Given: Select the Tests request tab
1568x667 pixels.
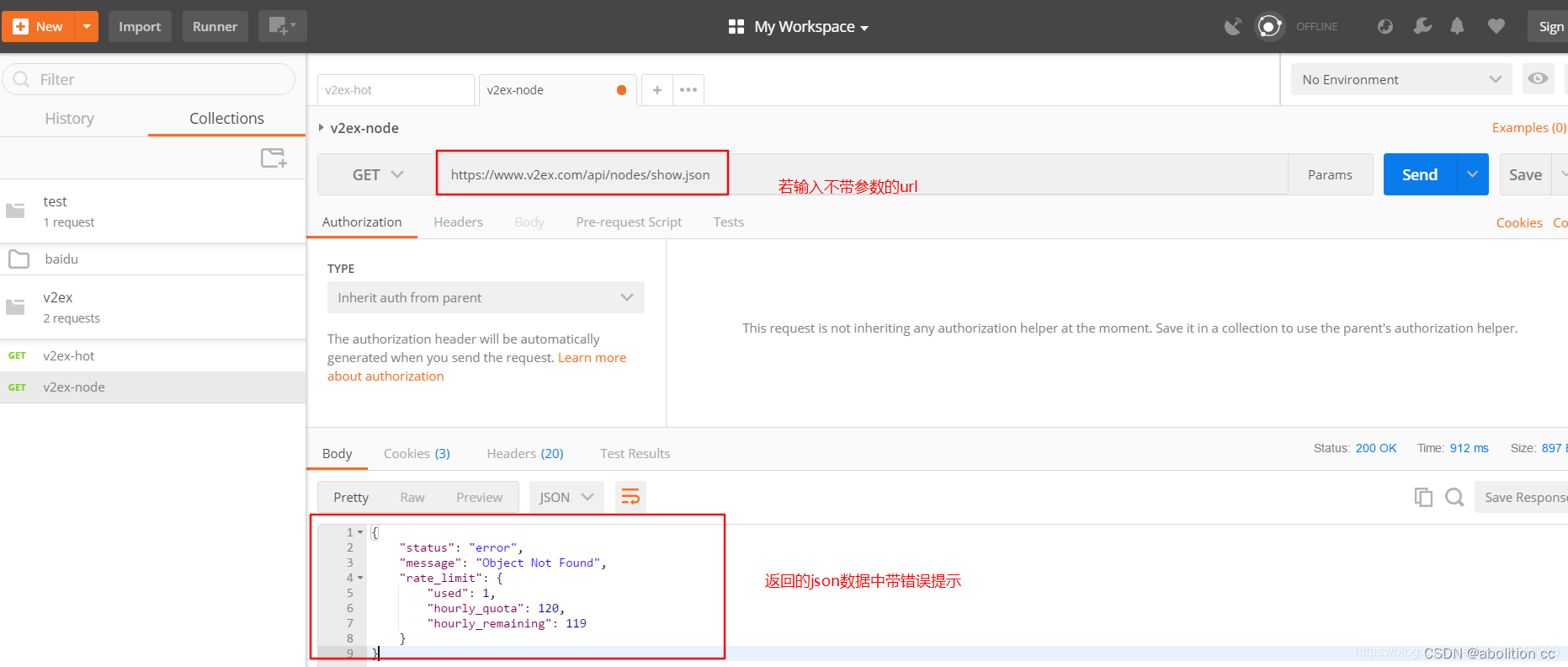Looking at the screenshot, I should [x=729, y=221].
